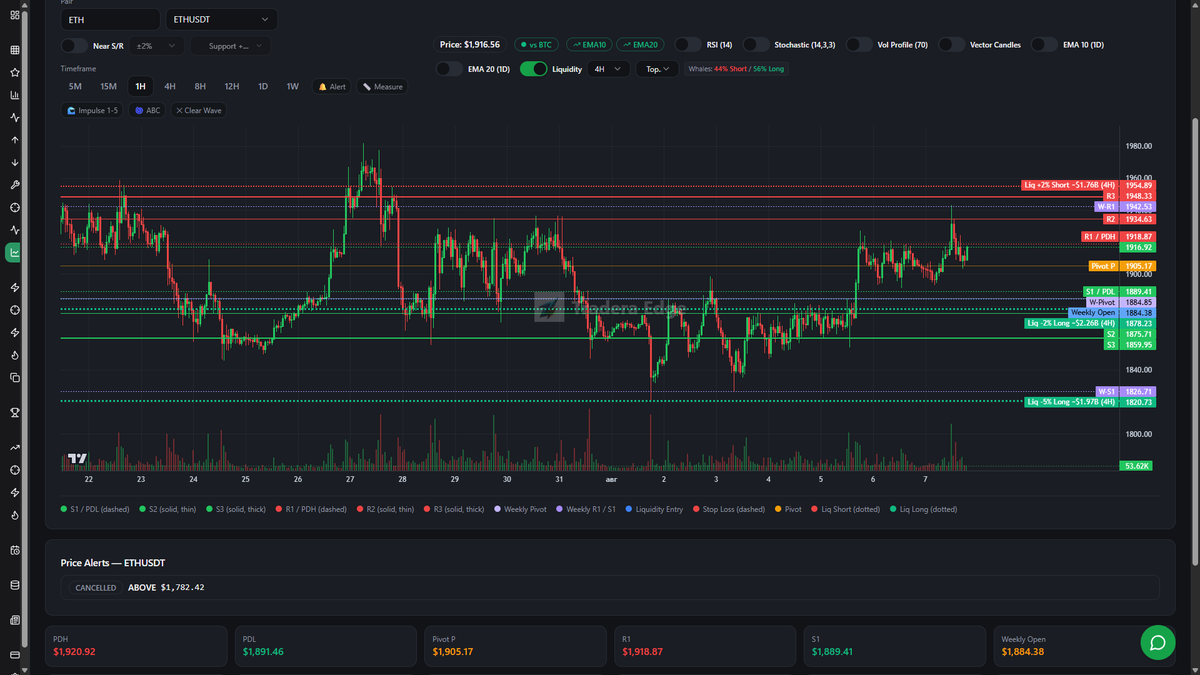Click the EMA10 chip button
Viewport: 1200px width, 675px height.
(589, 45)
